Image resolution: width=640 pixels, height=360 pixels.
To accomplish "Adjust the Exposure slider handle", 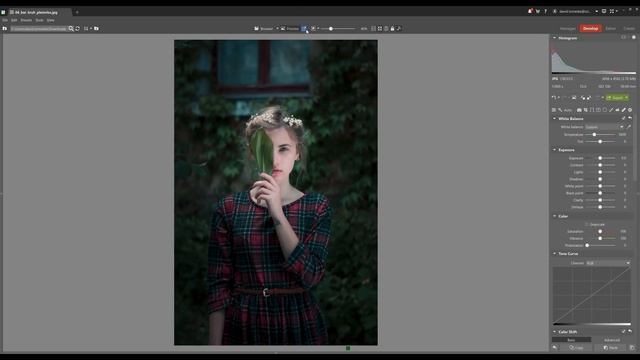I will click(600, 158).
